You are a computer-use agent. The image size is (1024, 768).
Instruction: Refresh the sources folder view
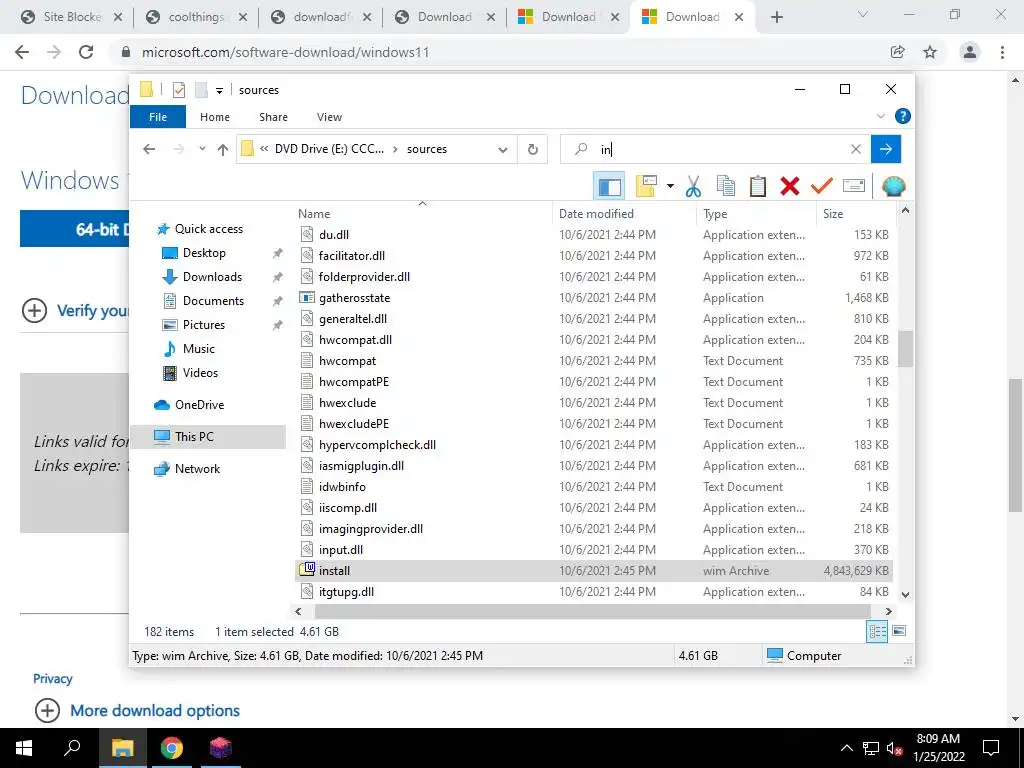pyautogui.click(x=533, y=150)
